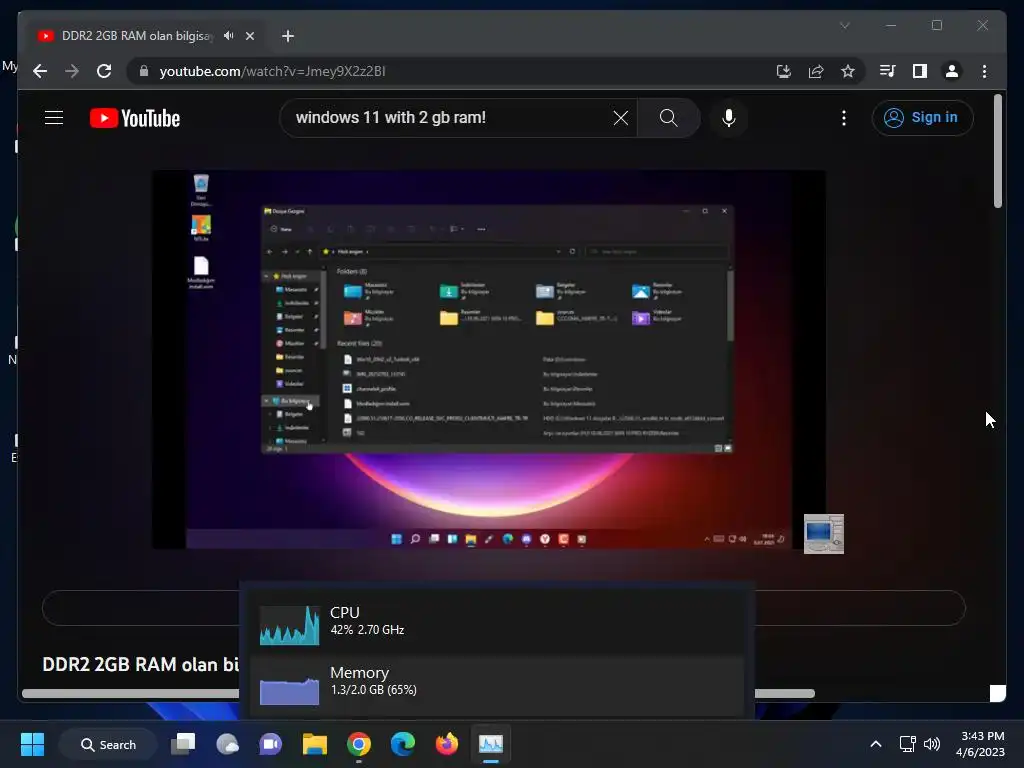Click the YouTube video player
The width and height of the screenshot is (1024, 768).
click(x=489, y=360)
